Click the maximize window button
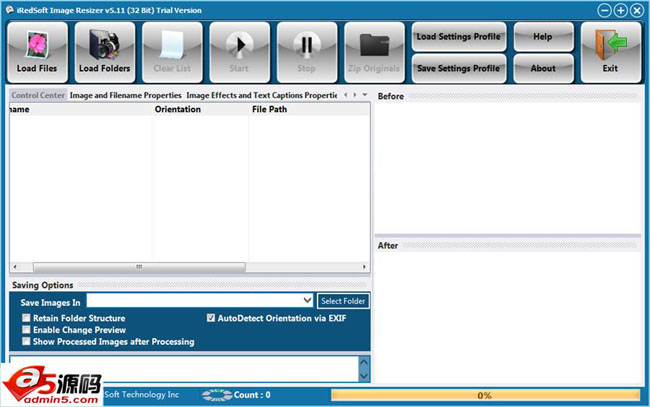 click(621, 10)
